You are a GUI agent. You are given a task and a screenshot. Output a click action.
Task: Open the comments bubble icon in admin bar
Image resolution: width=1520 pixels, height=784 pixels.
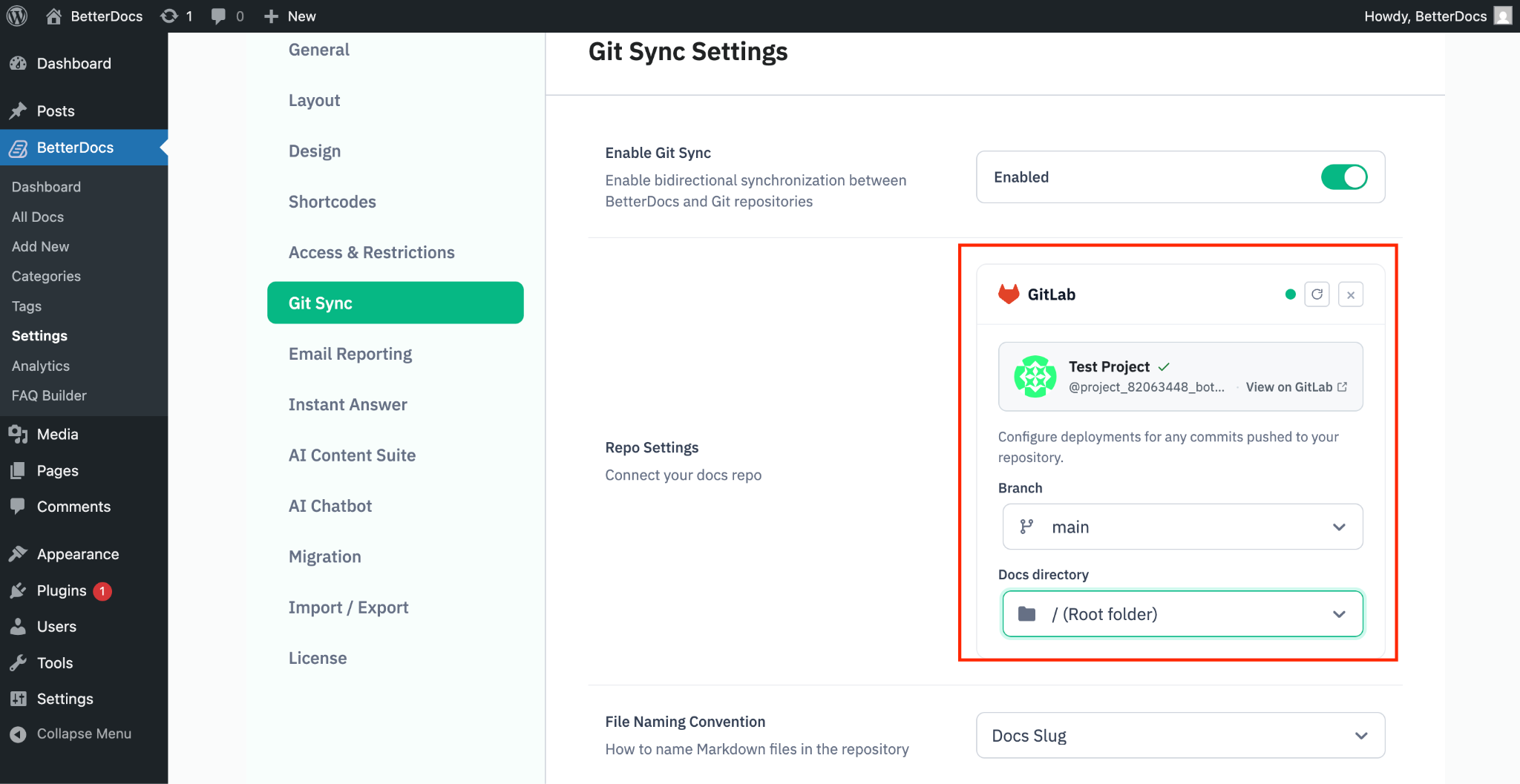click(x=218, y=16)
